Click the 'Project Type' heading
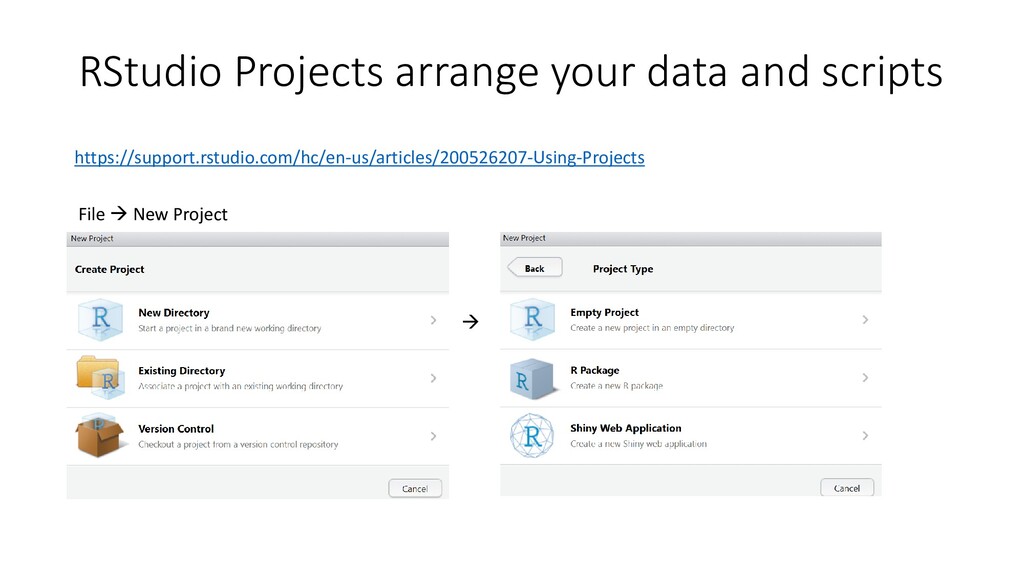The image size is (1024, 576). tap(622, 269)
